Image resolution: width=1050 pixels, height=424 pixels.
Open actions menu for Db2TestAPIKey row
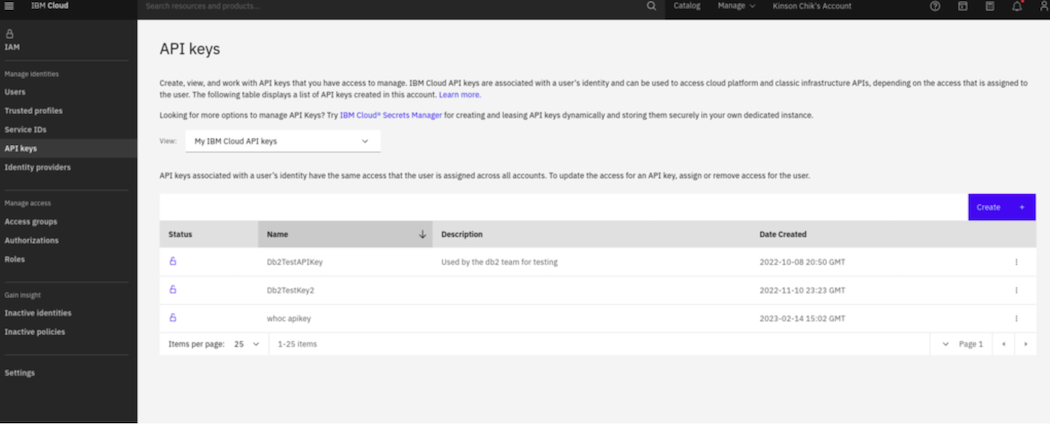pos(1016,262)
